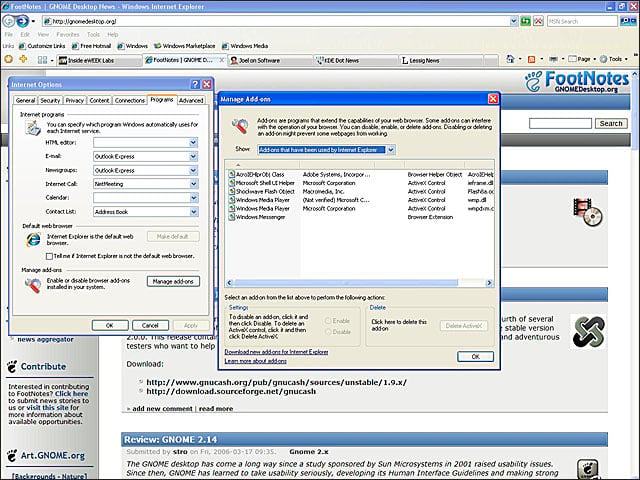Click the browser Back arrow button
The height and width of the screenshot is (480, 640).
click(9, 21)
